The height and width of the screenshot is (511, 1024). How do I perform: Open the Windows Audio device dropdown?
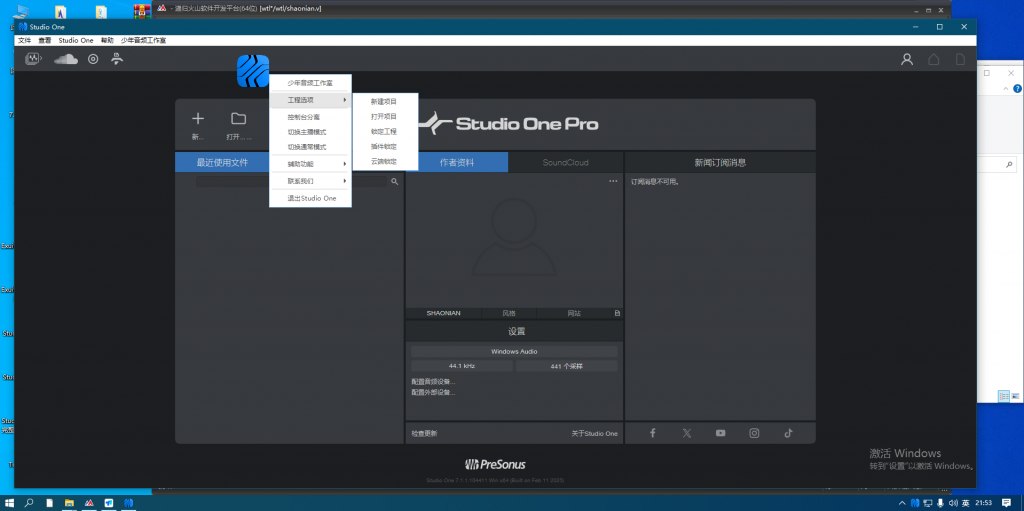point(514,352)
